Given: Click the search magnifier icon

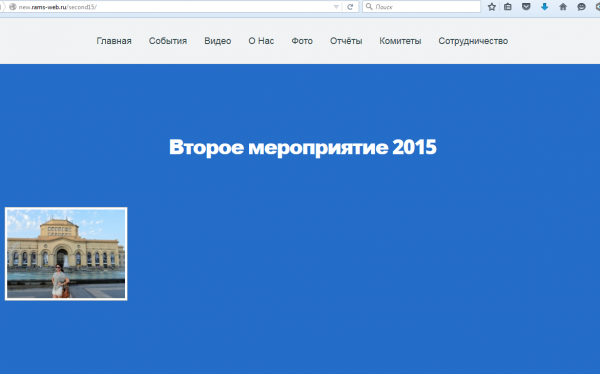Looking at the screenshot, I should pyautogui.click(x=369, y=7).
